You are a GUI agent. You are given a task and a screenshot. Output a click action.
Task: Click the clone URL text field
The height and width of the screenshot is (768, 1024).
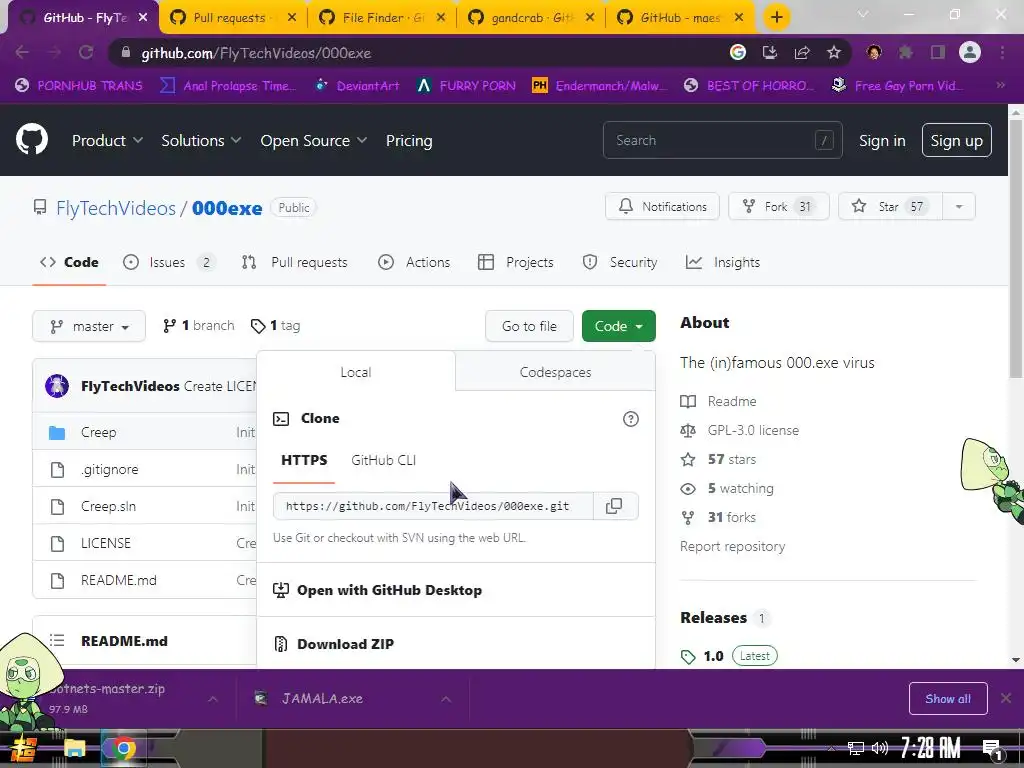(433, 506)
